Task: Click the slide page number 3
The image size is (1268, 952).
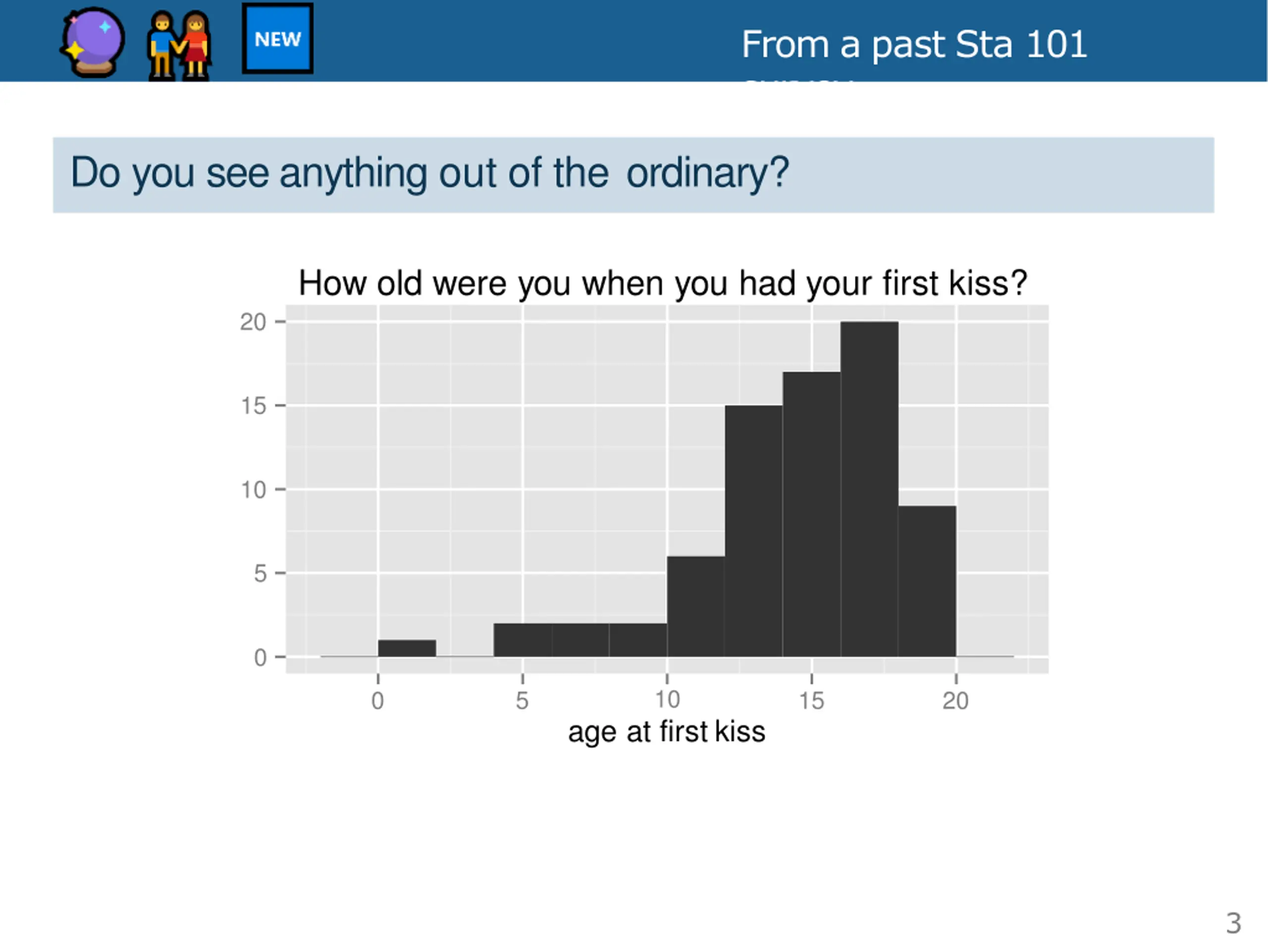Action: (1234, 923)
